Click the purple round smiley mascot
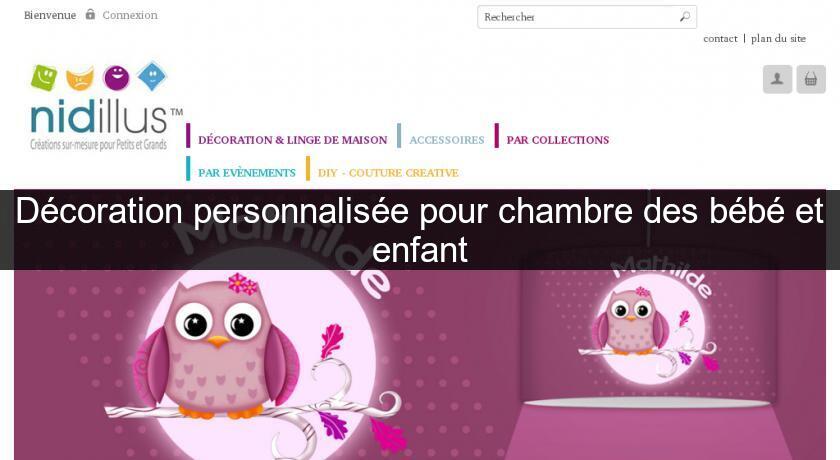This screenshot has height=460, width=840. [116, 78]
